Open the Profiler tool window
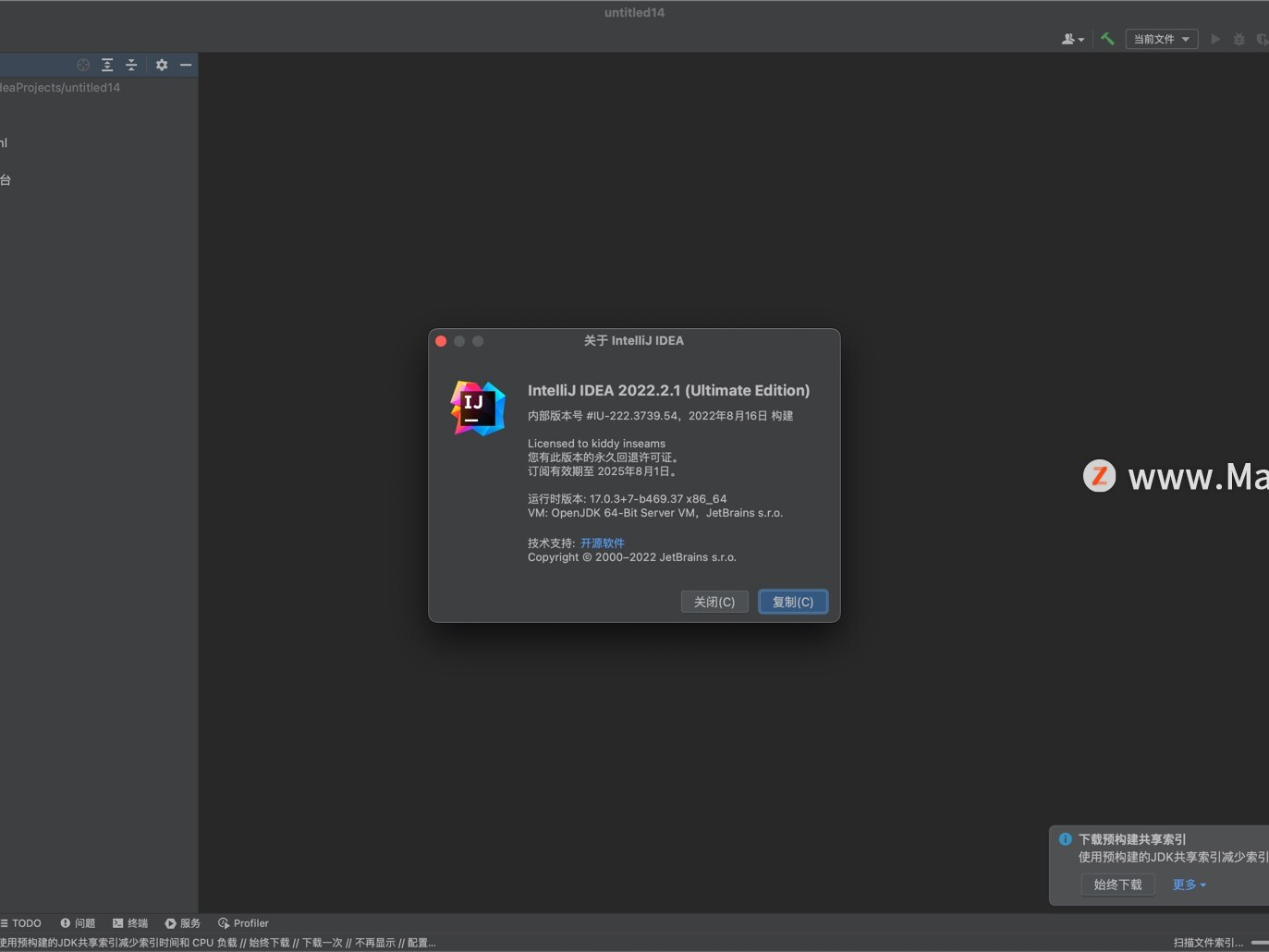Image resolution: width=1269 pixels, height=952 pixels. [243, 922]
